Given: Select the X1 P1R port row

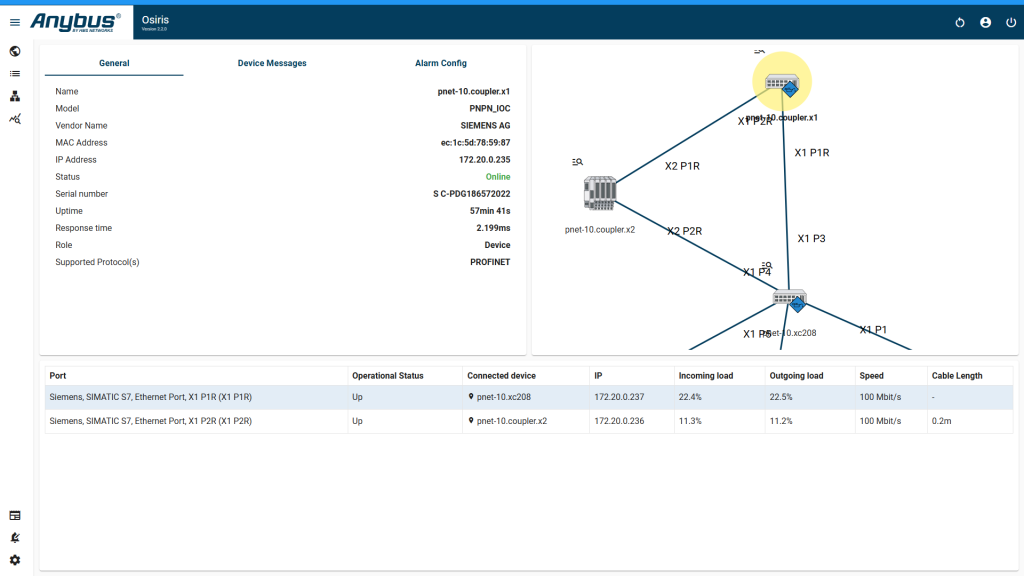Looking at the screenshot, I should pos(529,397).
